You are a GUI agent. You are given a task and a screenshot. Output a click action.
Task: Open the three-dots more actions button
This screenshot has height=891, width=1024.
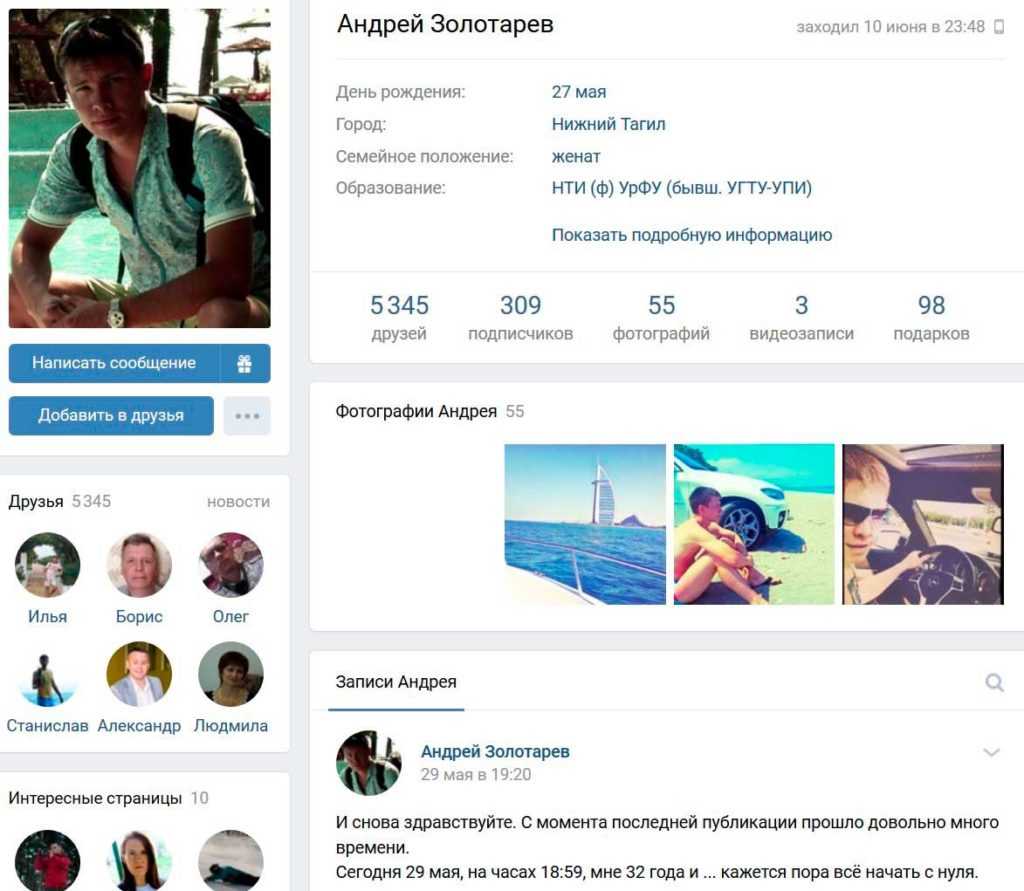coord(247,415)
